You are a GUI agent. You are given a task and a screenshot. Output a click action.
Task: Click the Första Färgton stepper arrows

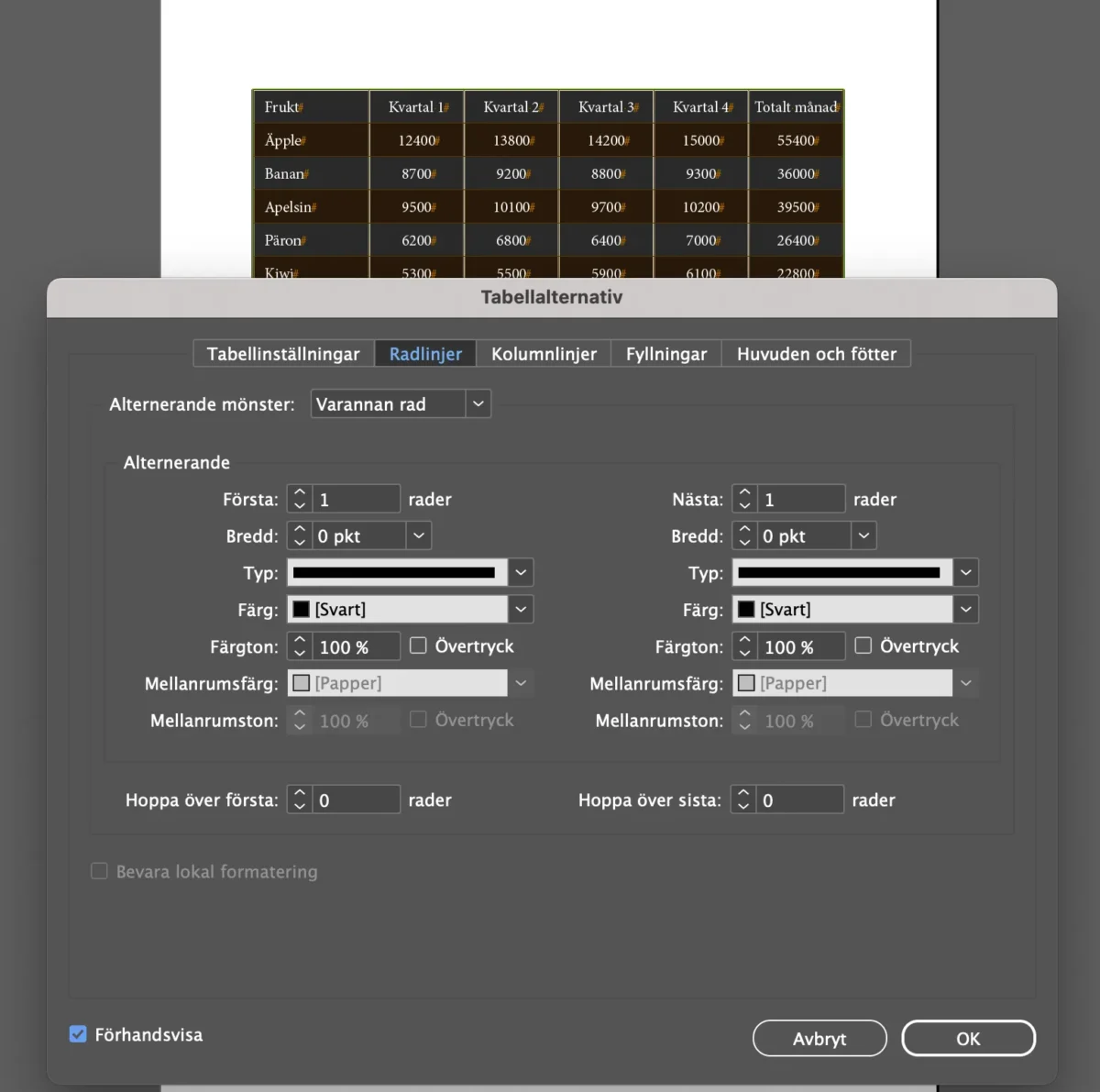[300, 647]
